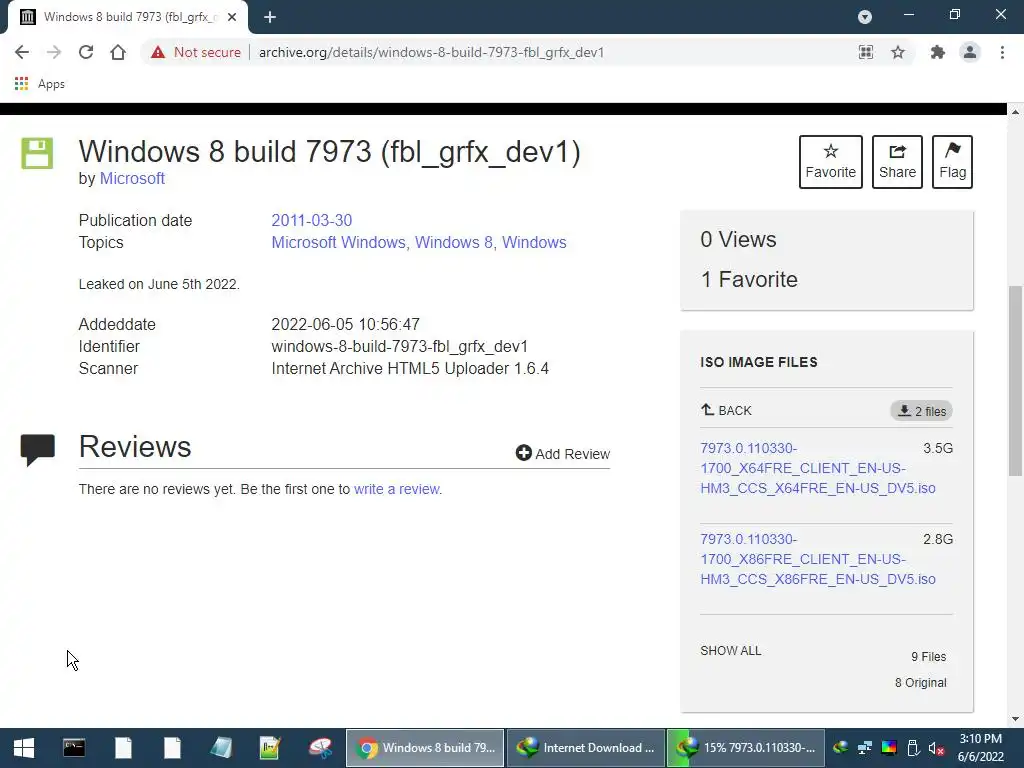Open the taskbar clock 3:10 PM
This screenshot has height=768, width=1024.
tap(981, 748)
